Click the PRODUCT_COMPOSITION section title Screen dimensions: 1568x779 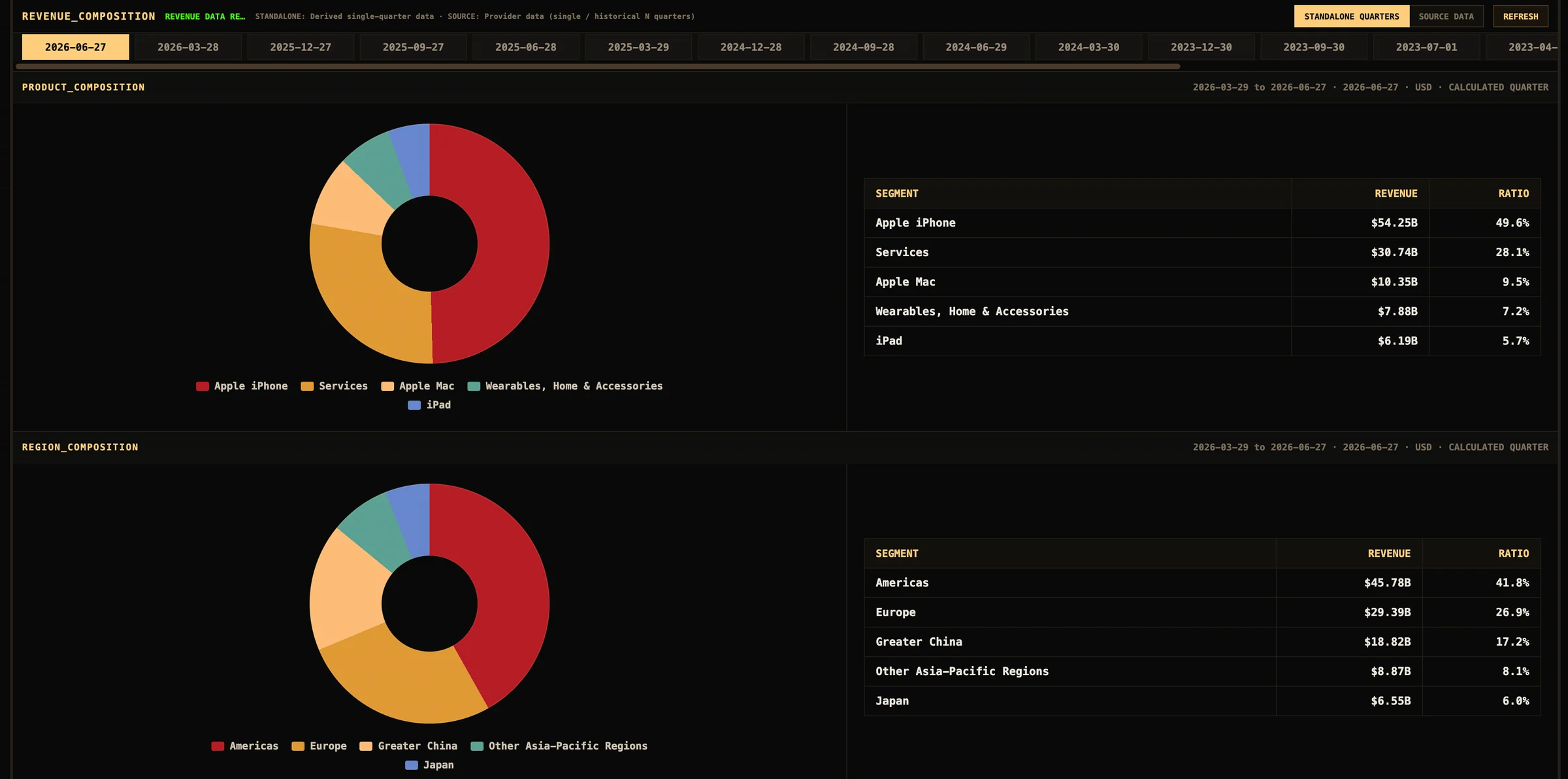84,88
